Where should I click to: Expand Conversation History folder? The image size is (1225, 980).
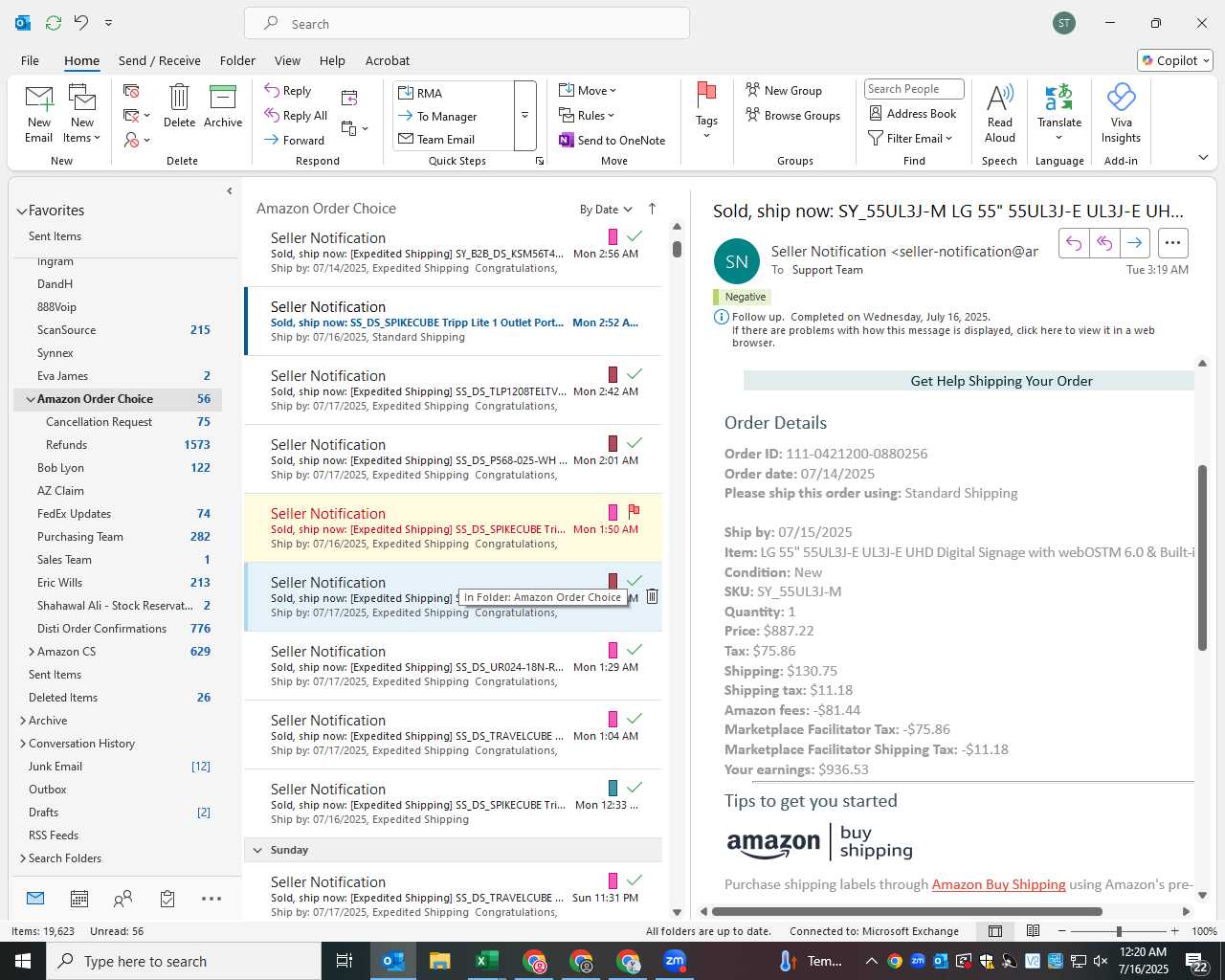coord(23,744)
